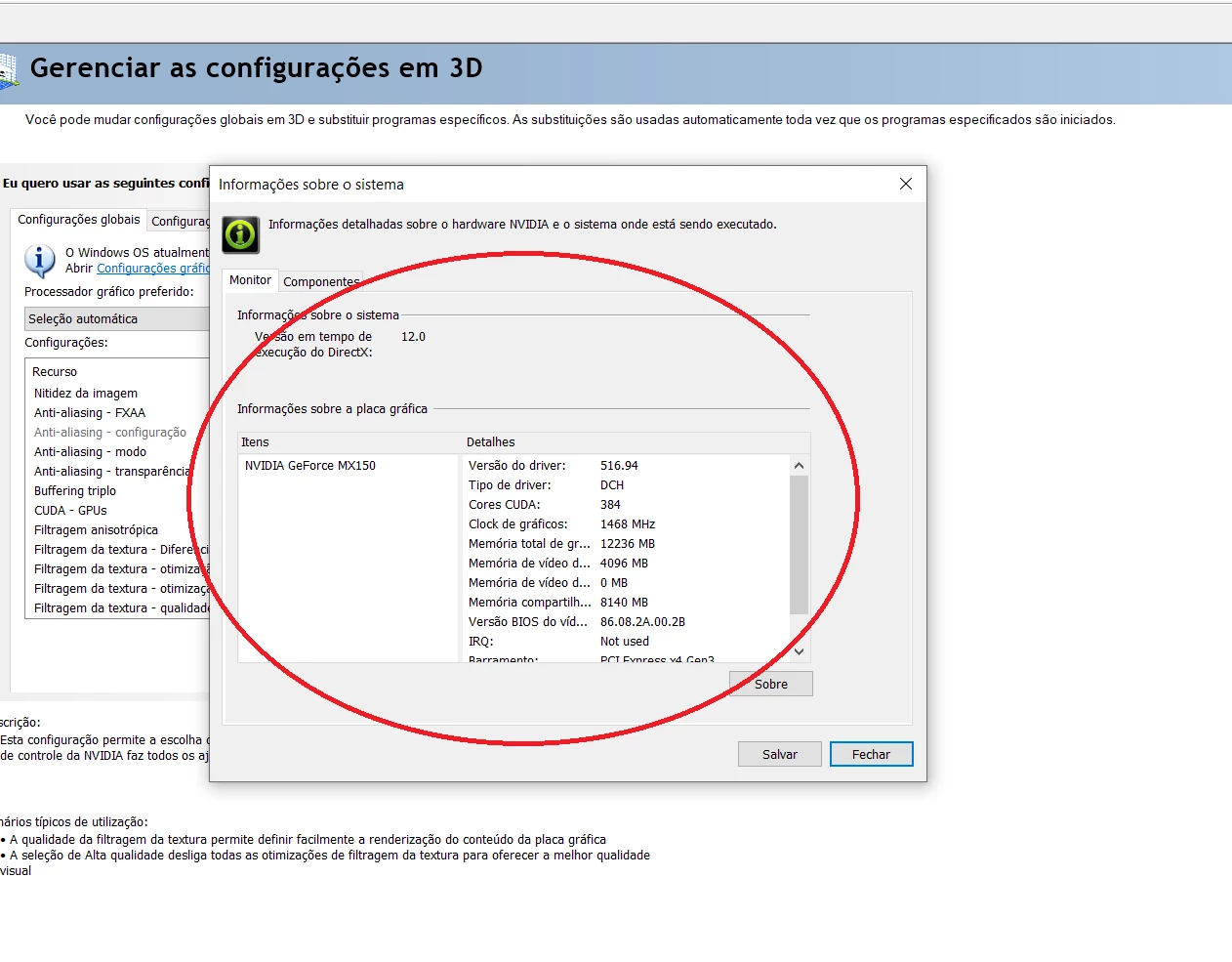Click the Clock de gráficos 1468 MHz value
The height and width of the screenshot is (962, 1232).
click(x=628, y=524)
